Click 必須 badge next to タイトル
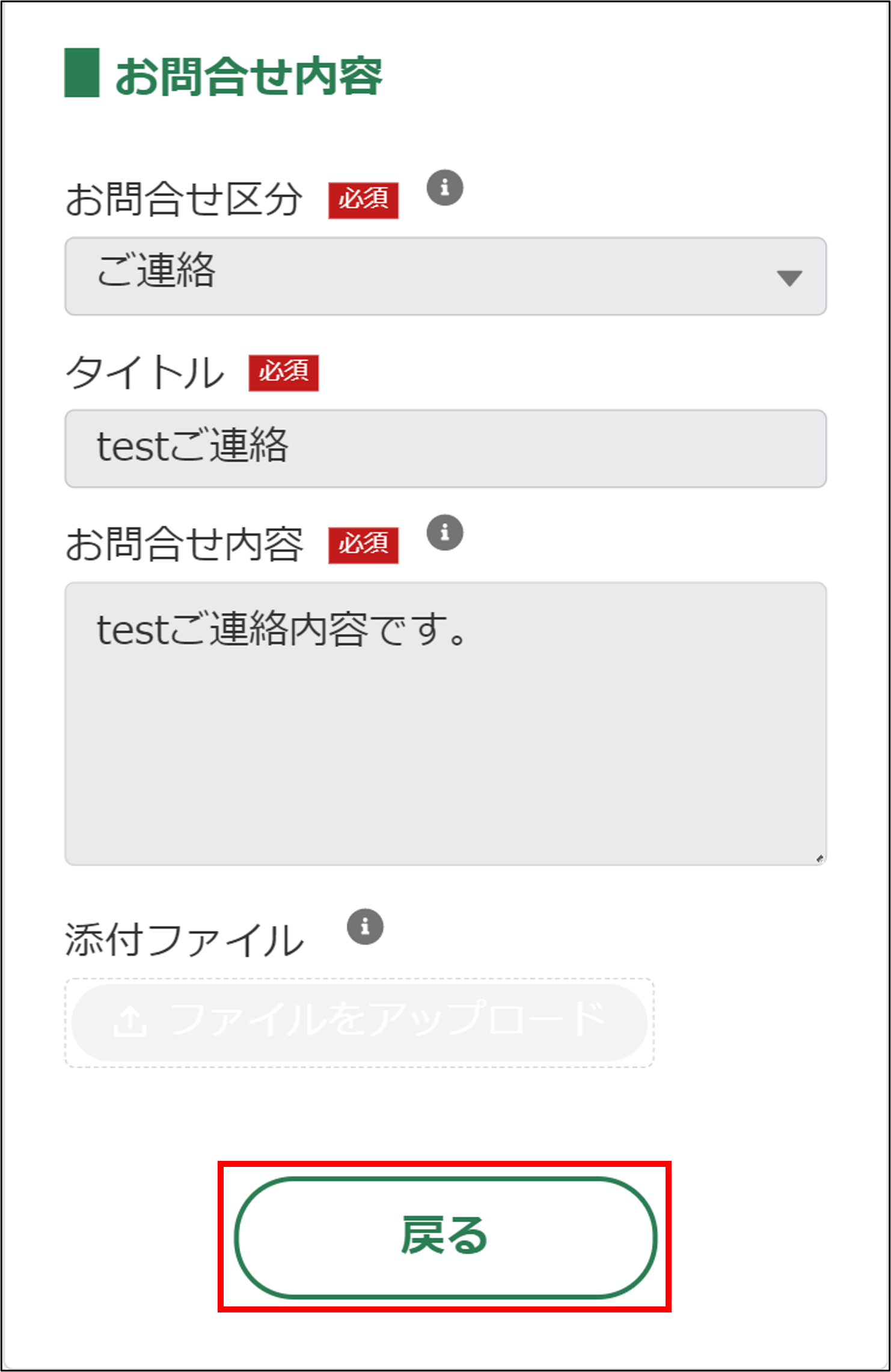This screenshot has width=891, height=1372. pyautogui.click(x=284, y=373)
